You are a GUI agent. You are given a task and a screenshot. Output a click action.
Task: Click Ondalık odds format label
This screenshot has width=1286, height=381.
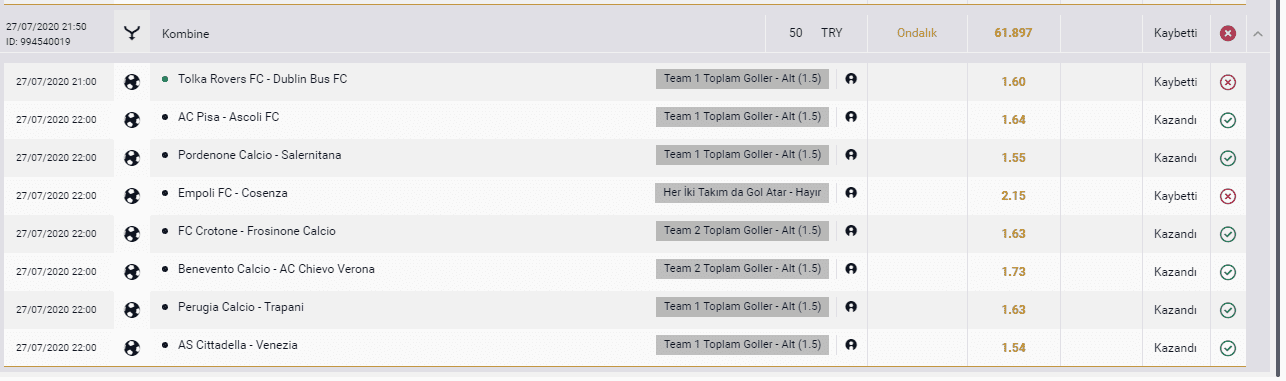pyautogui.click(x=917, y=33)
